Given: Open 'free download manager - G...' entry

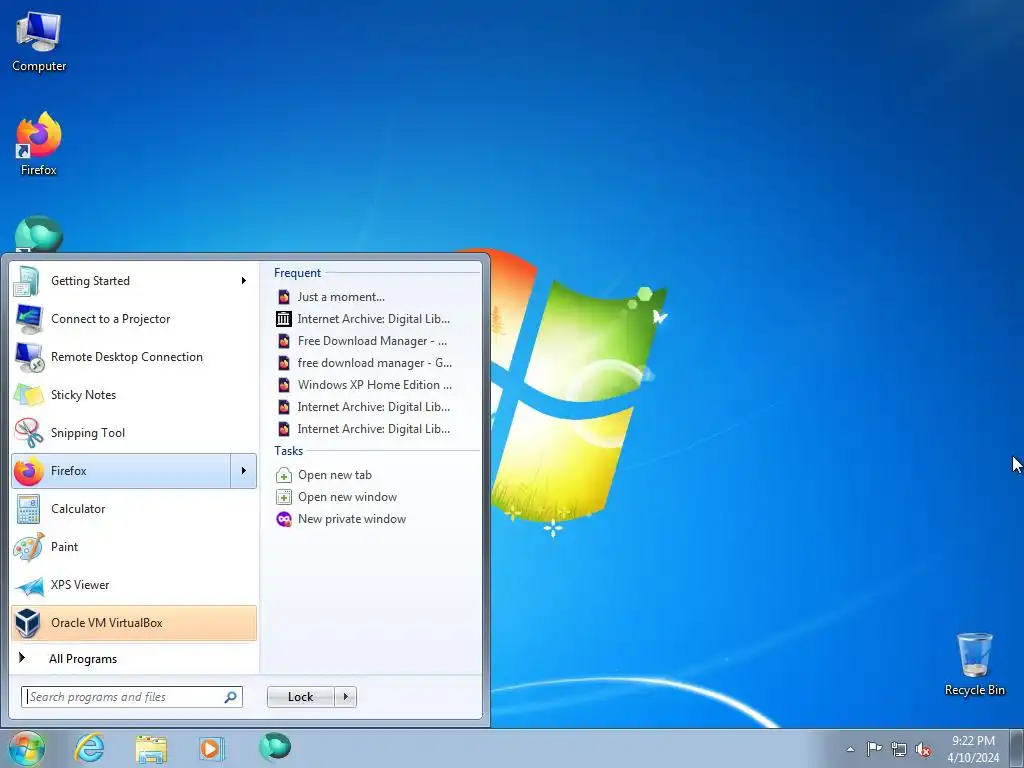Looking at the screenshot, I should tap(376, 362).
